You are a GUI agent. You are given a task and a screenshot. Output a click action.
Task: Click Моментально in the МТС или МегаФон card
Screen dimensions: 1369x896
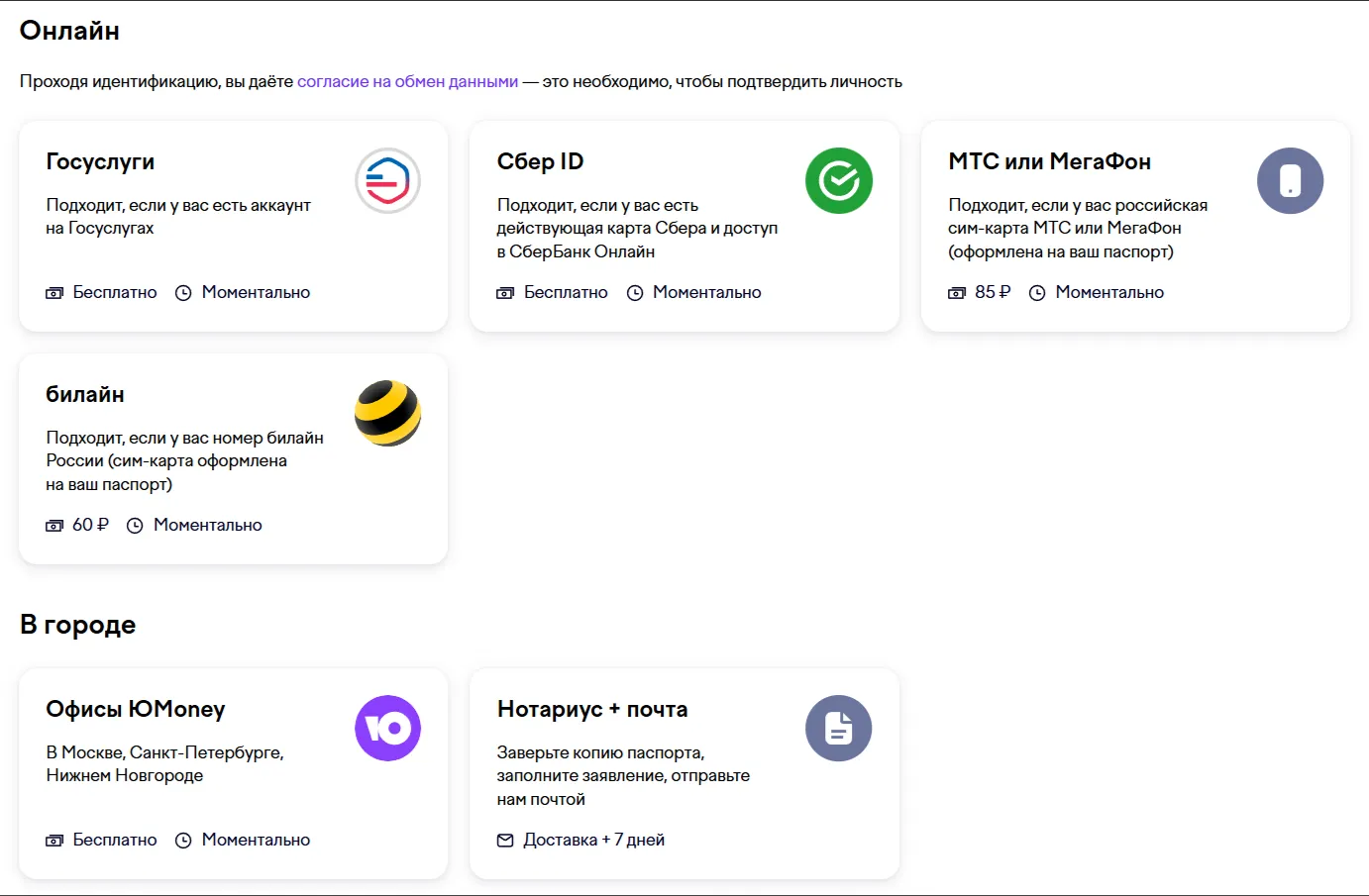pos(1109,292)
